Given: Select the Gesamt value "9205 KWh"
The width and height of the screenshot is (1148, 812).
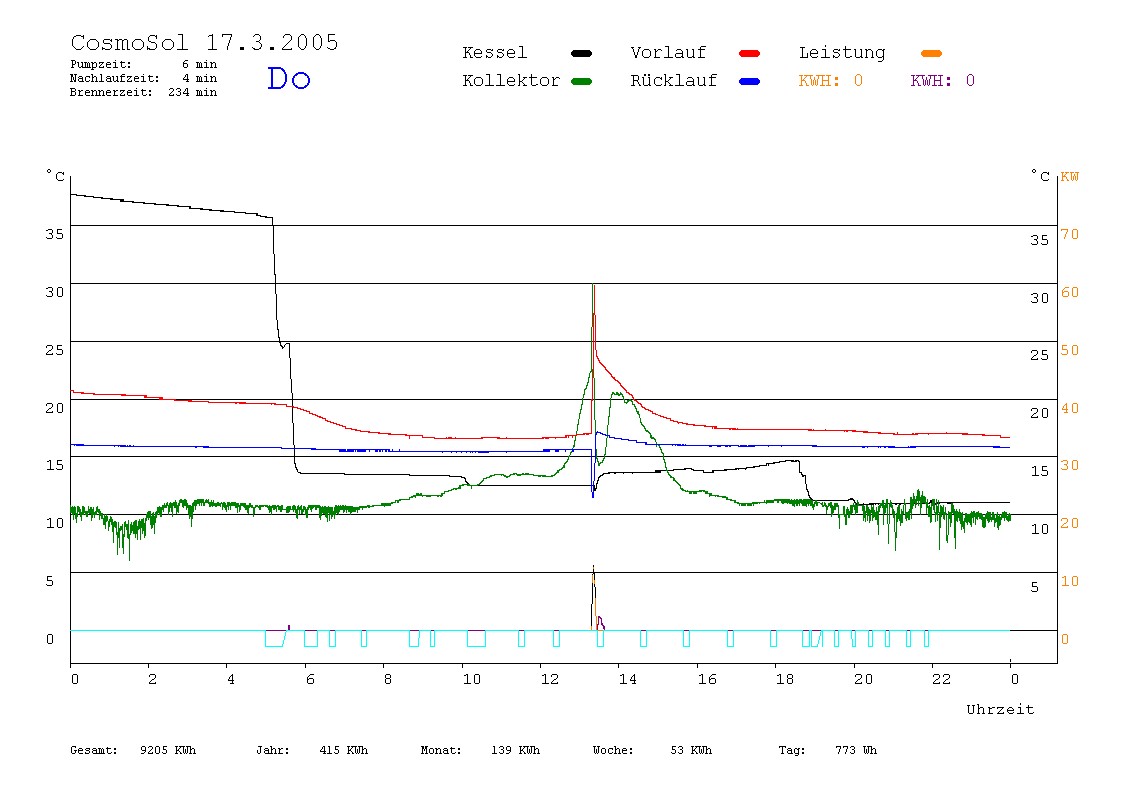Looking at the screenshot, I should [168, 750].
